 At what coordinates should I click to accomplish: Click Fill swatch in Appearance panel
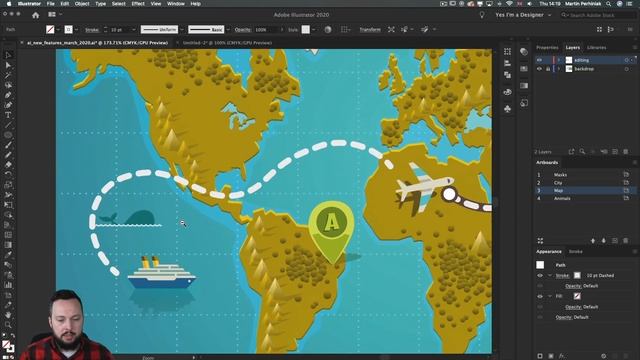tap(577, 296)
